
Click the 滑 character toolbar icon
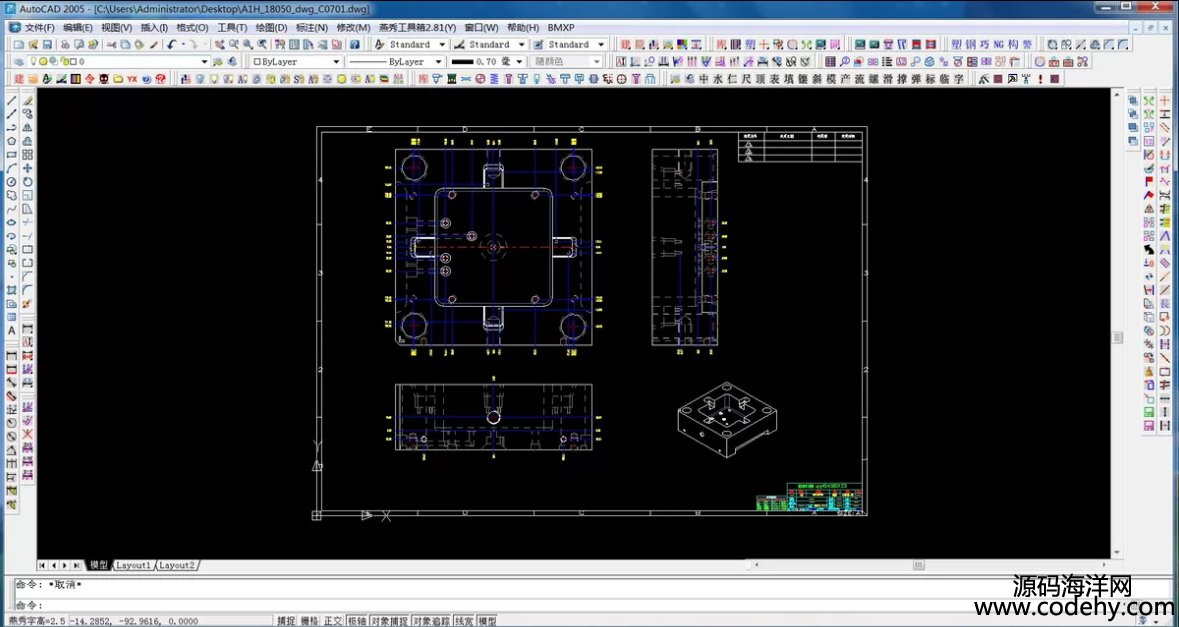(888, 78)
